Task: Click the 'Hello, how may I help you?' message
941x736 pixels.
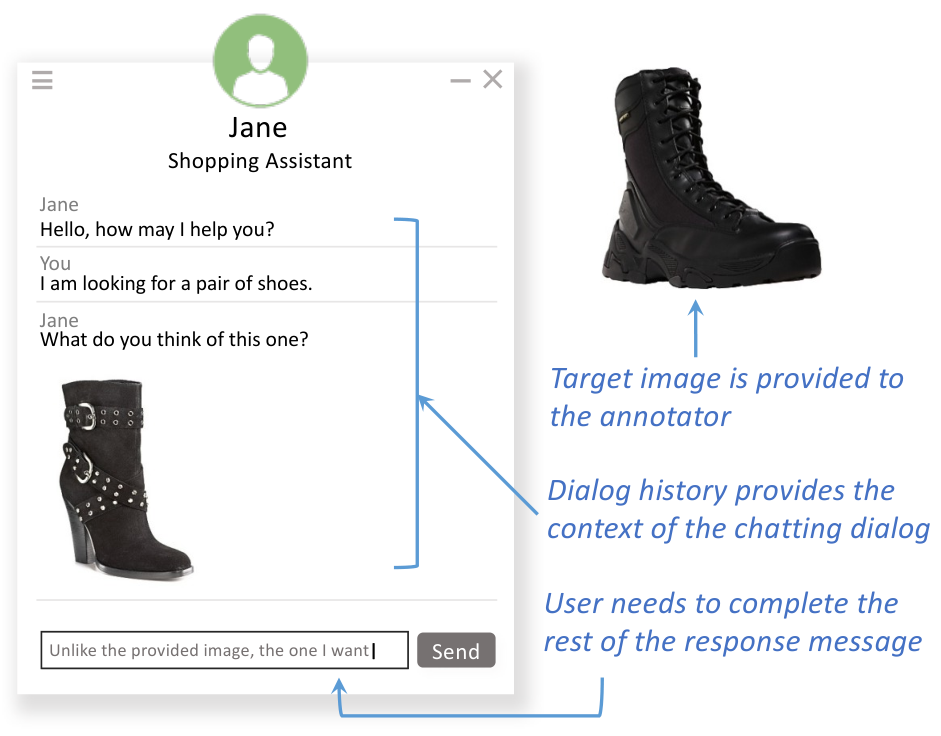Action: [157, 229]
